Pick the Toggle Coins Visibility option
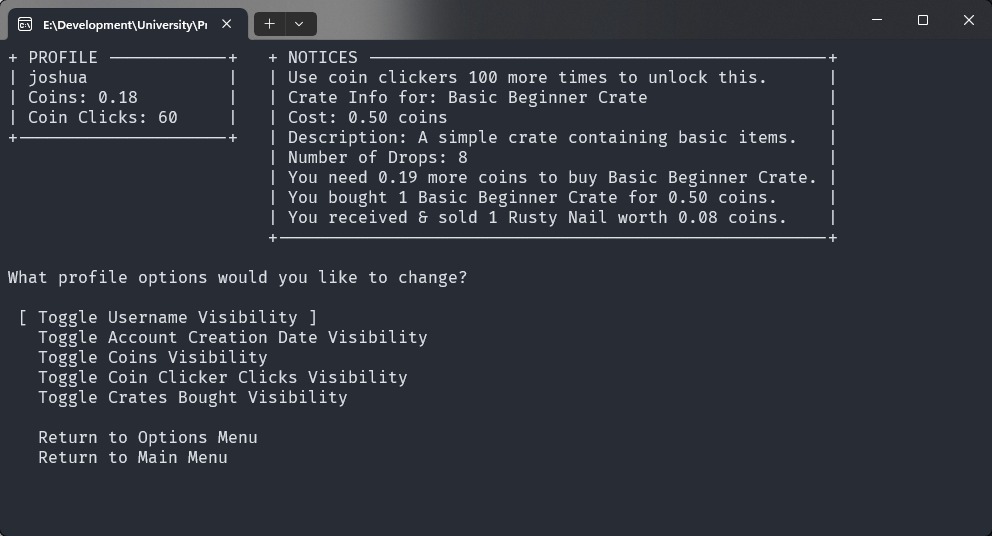Viewport: 992px width, 536px height. pyautogui.click(x=152, y=357)
